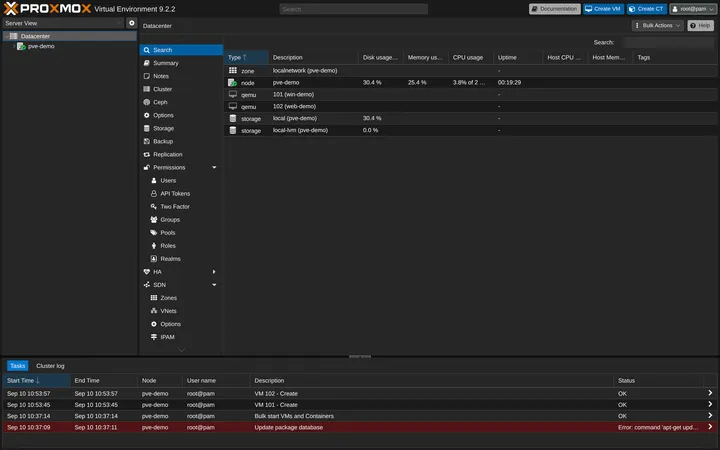Open the Server View gear settings icon
The image size is (720, 450).
pyautogui.click(x=132, y=23)
